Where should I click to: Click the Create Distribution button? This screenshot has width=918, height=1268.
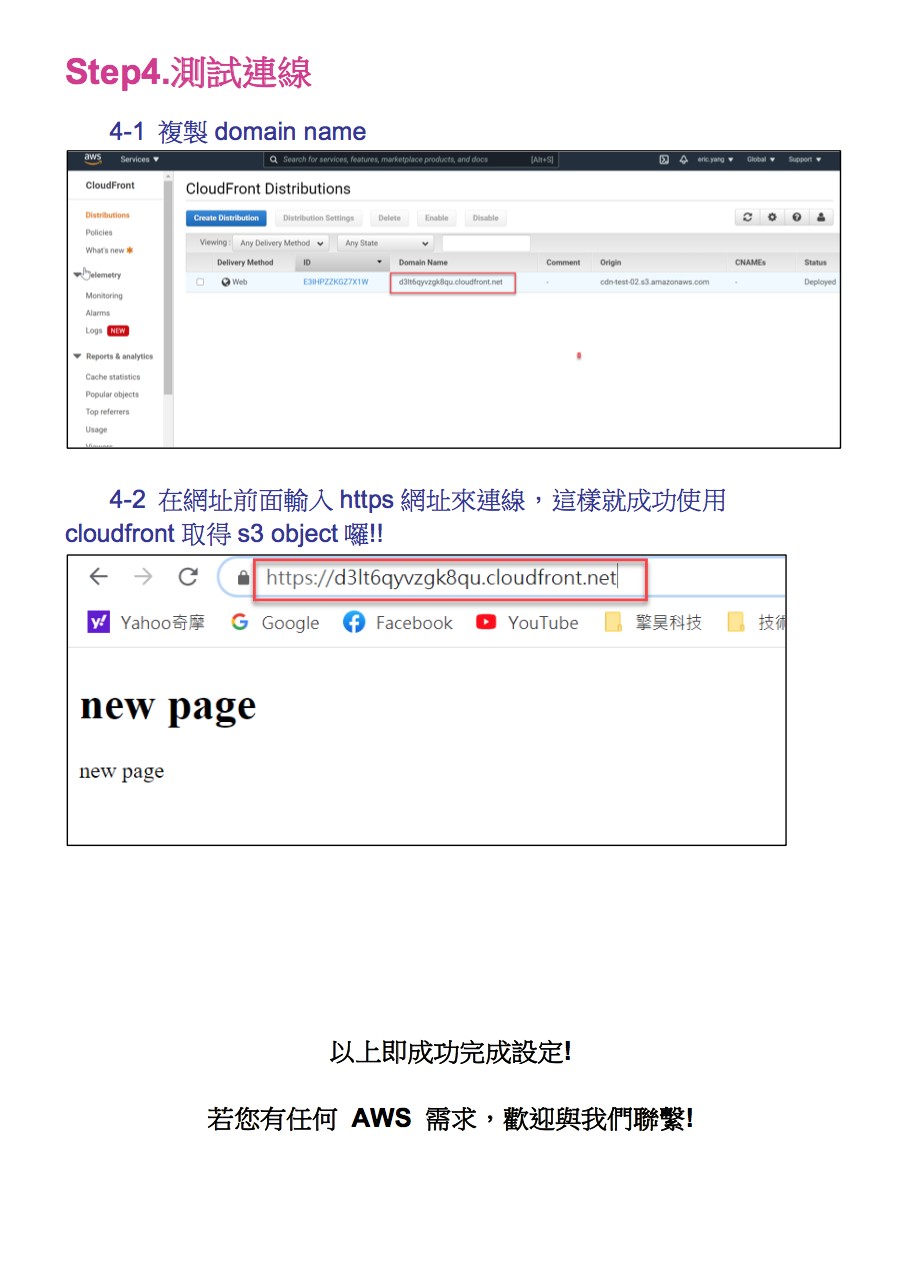click(226, 218)
